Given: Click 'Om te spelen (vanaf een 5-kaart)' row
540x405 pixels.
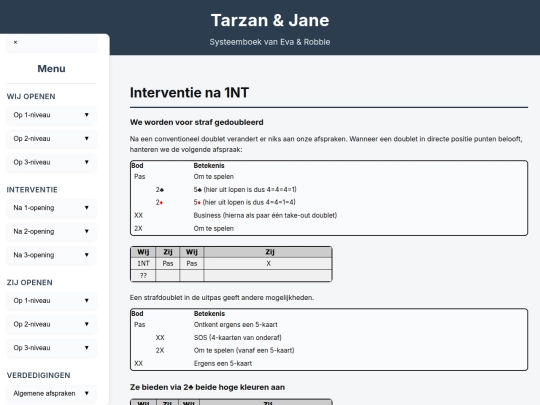Looking at the screenshot, I should (x=329, y=351).
